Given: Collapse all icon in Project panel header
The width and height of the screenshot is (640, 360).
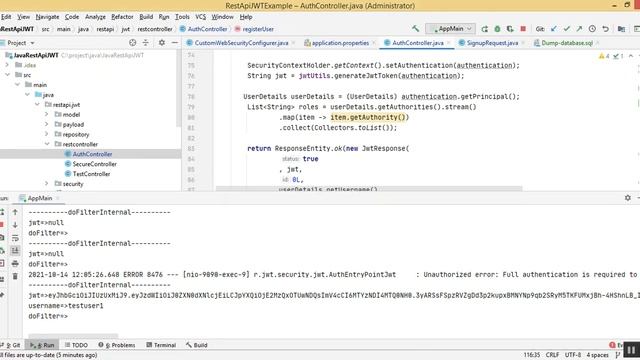Looking at the screenshot, I should [146, 42].
